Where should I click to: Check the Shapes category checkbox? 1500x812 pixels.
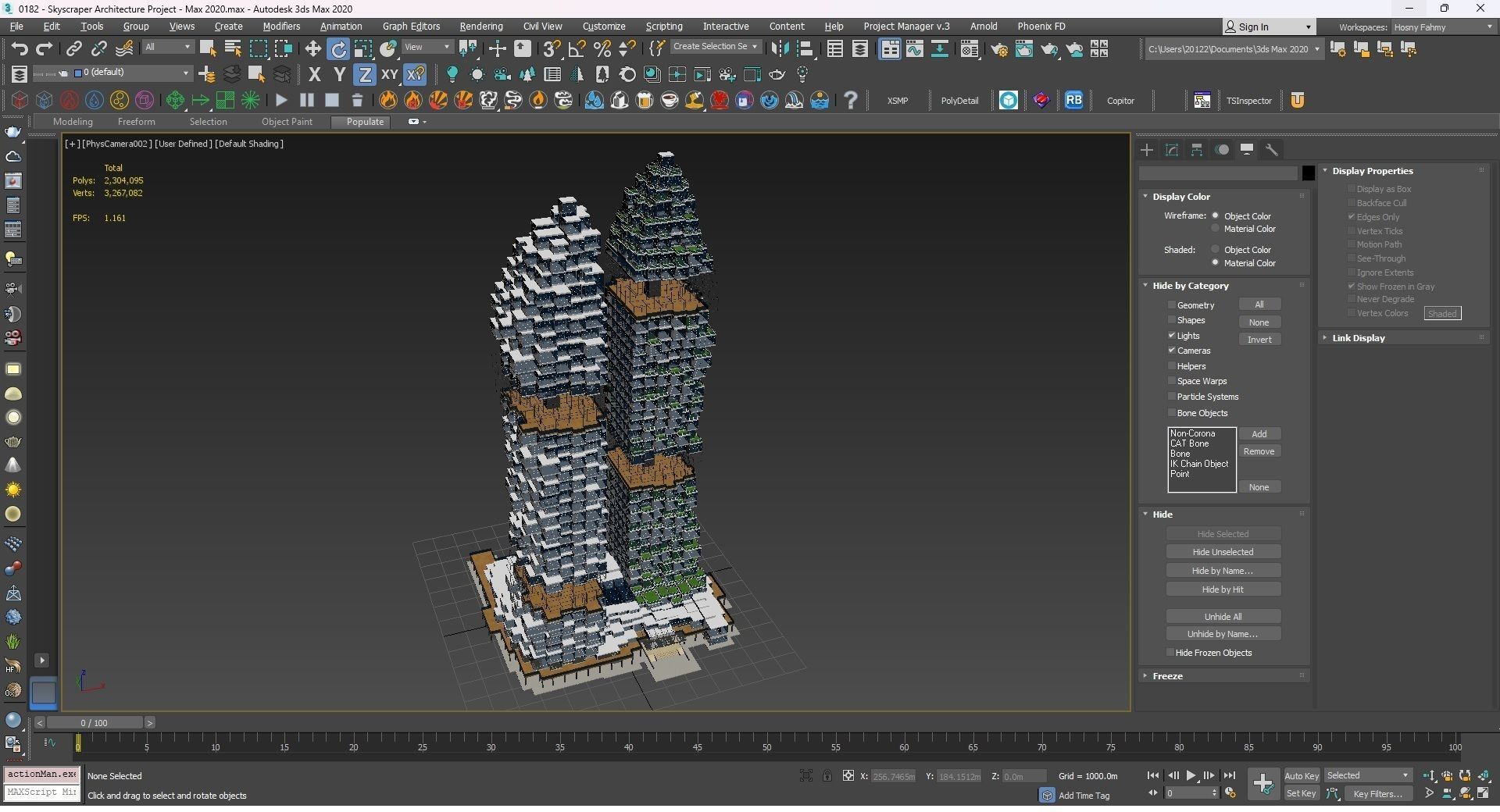pos(1171,320)
